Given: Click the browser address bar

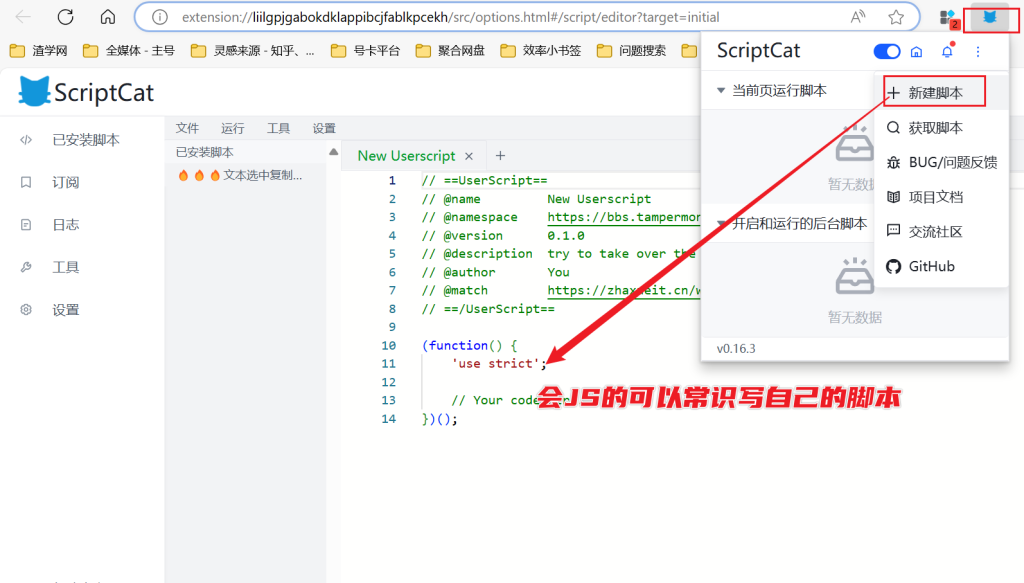Looking at the screenshot, I should [x=450, y=17].
